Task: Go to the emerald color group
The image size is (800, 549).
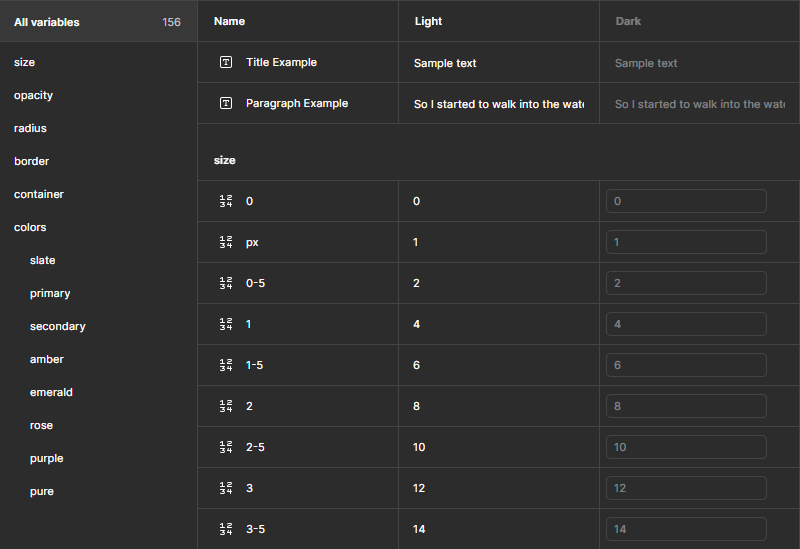Action: (x=51, y=392)
